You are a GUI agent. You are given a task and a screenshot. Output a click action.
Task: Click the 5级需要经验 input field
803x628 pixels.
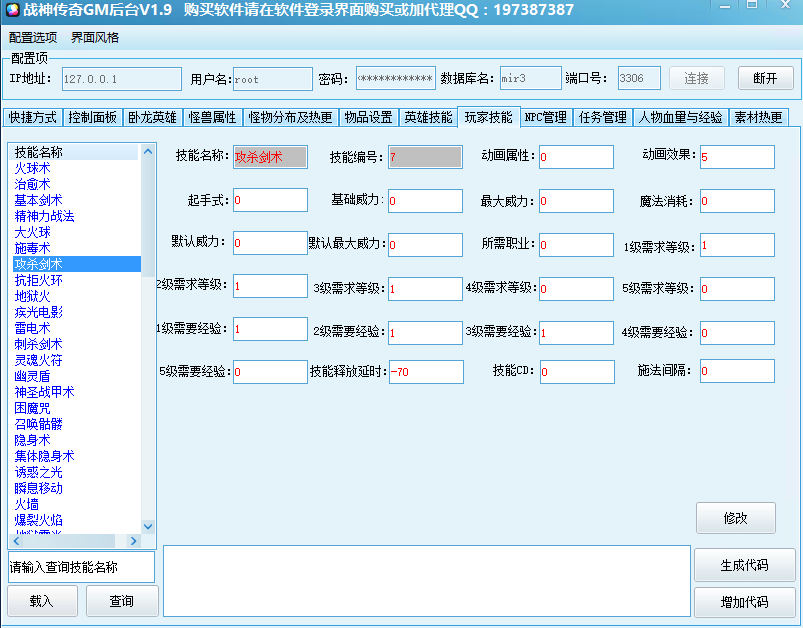tap(270, 372)
